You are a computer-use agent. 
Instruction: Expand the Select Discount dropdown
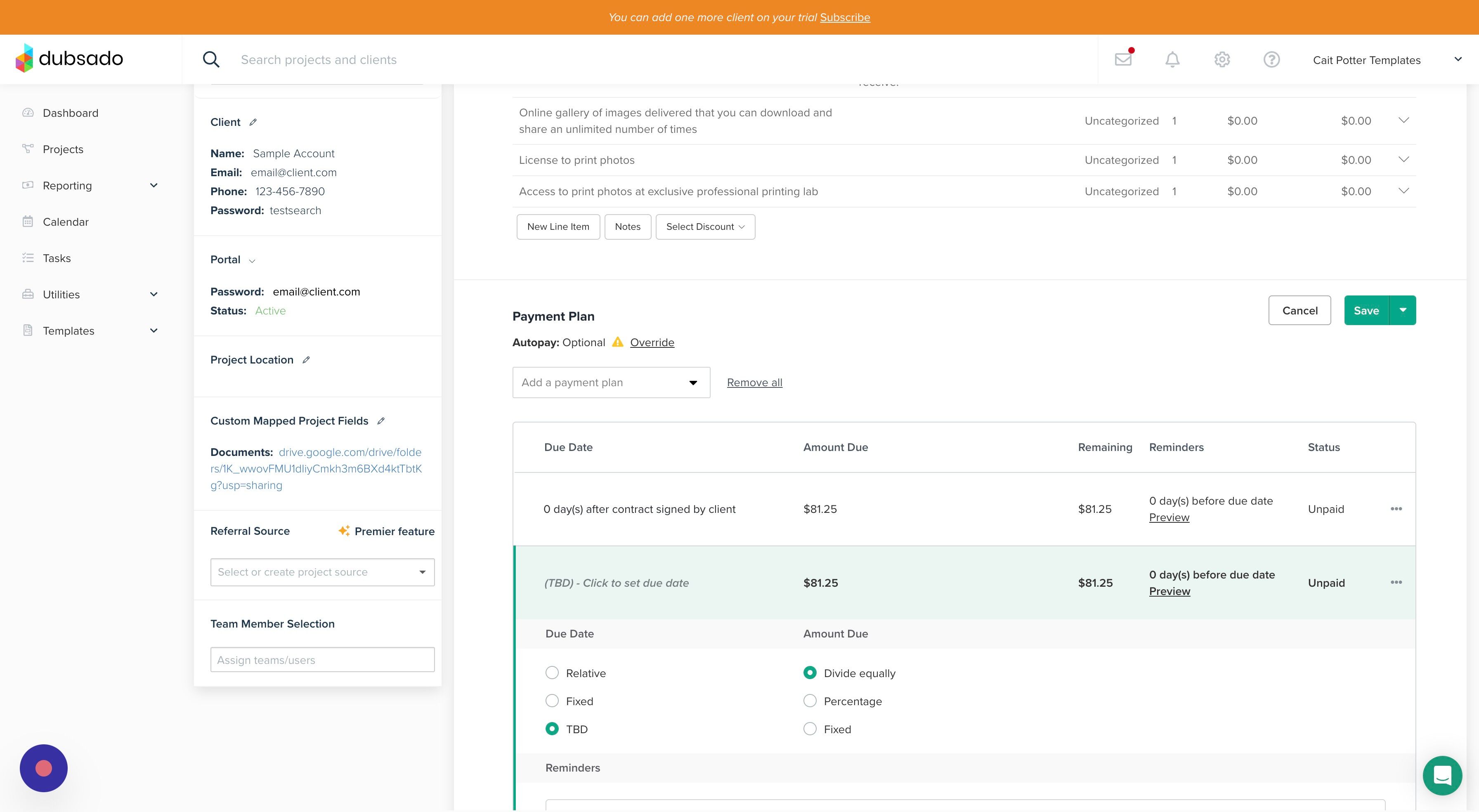point(705,227)
